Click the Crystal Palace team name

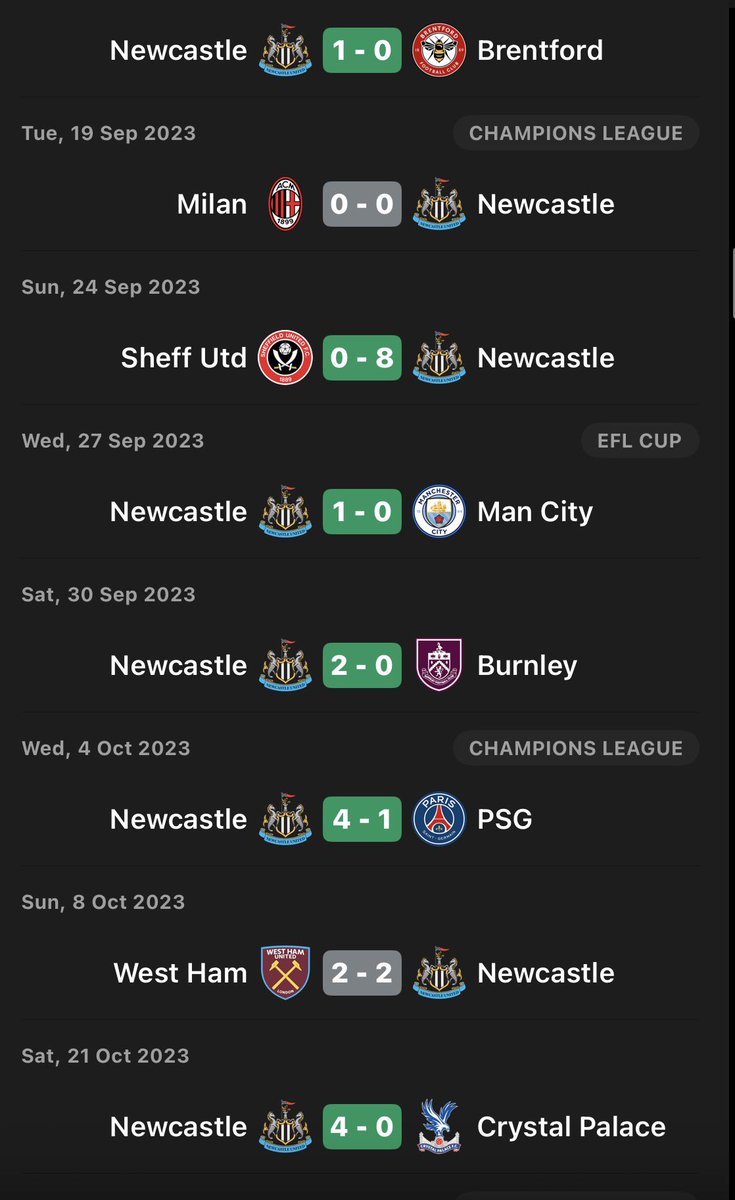571,1127
